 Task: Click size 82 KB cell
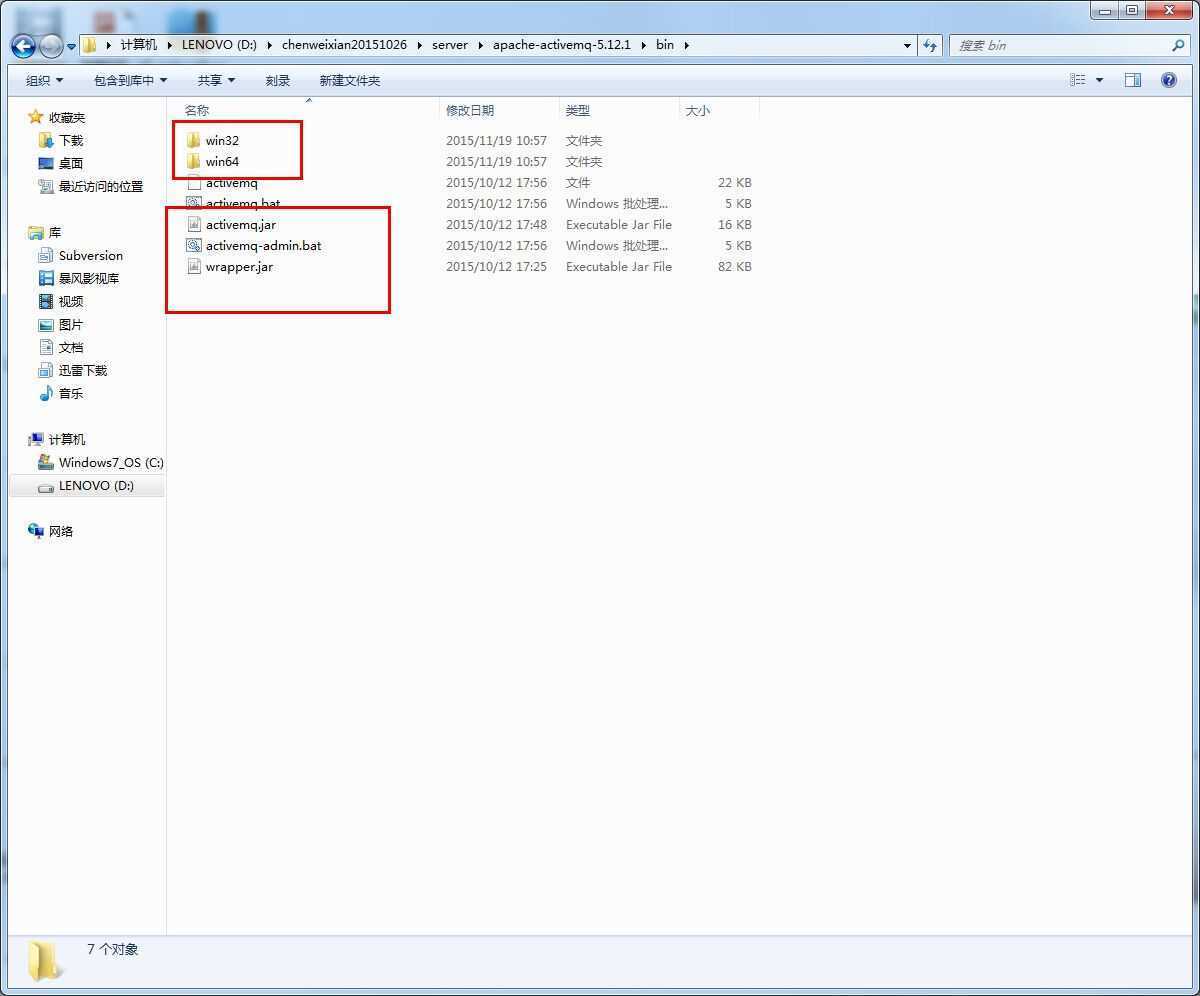pos(734,266)
